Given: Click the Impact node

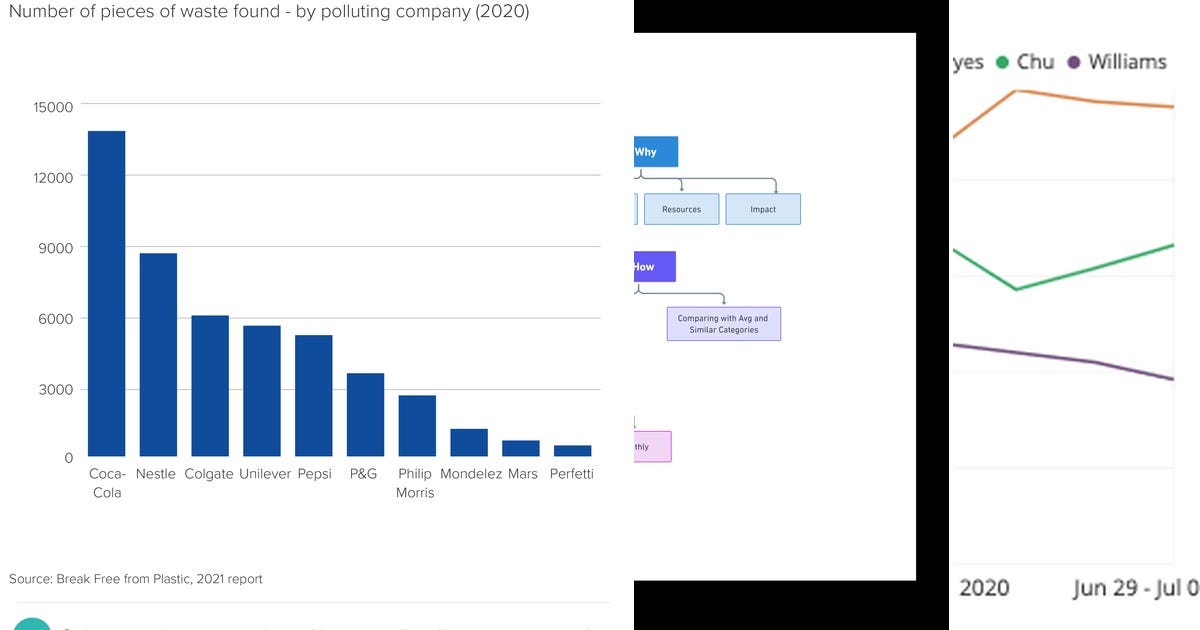Looking at the screenshot, I should point(763,209).
